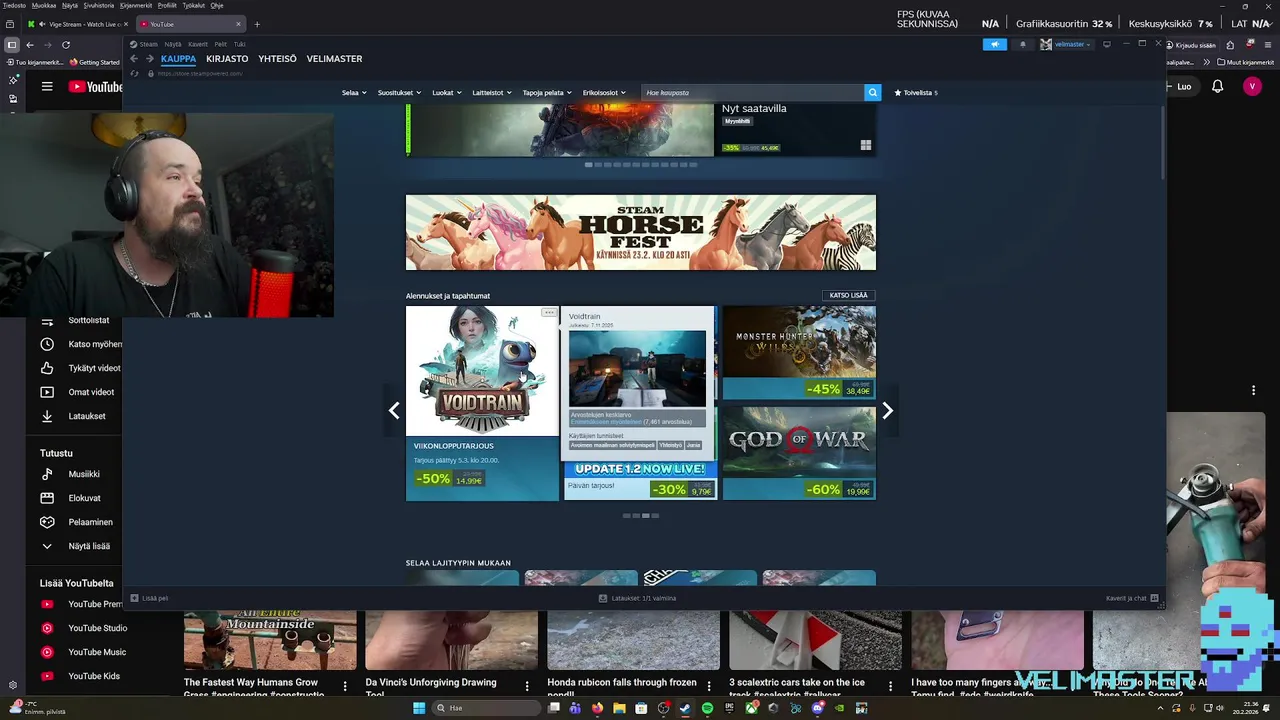Open Steam Big Picture mode monitor icon
This screenshot has width=1280, height=720.
(x=1107, y=44)
